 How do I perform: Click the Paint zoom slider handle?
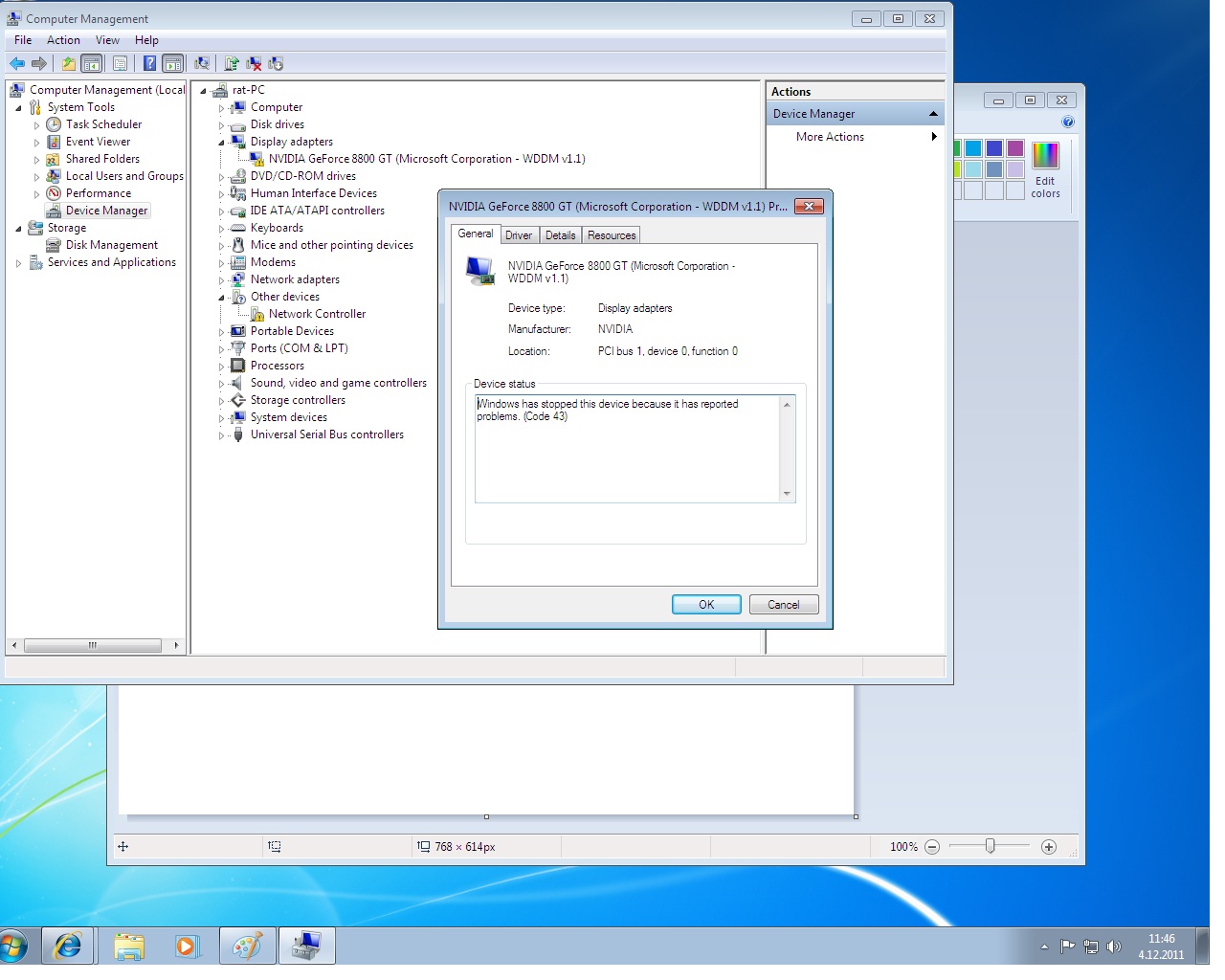tap(991, 846)
